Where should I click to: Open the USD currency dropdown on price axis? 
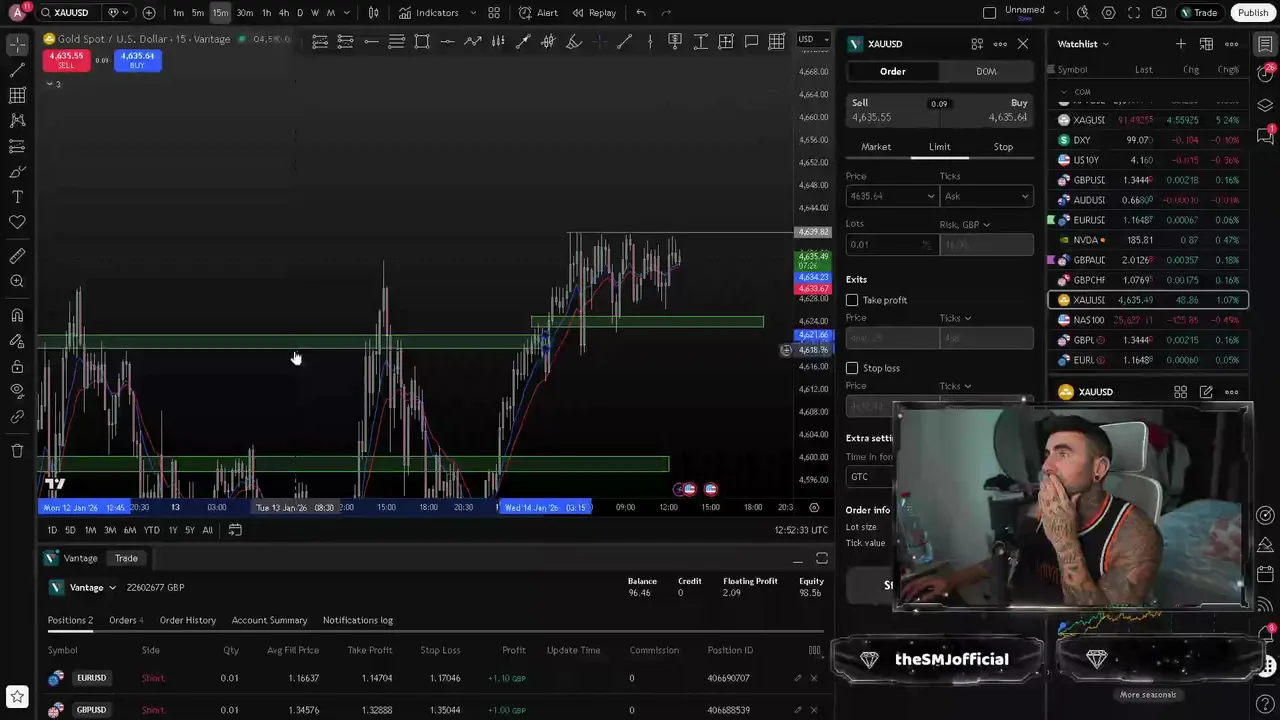tap(812, 39)
